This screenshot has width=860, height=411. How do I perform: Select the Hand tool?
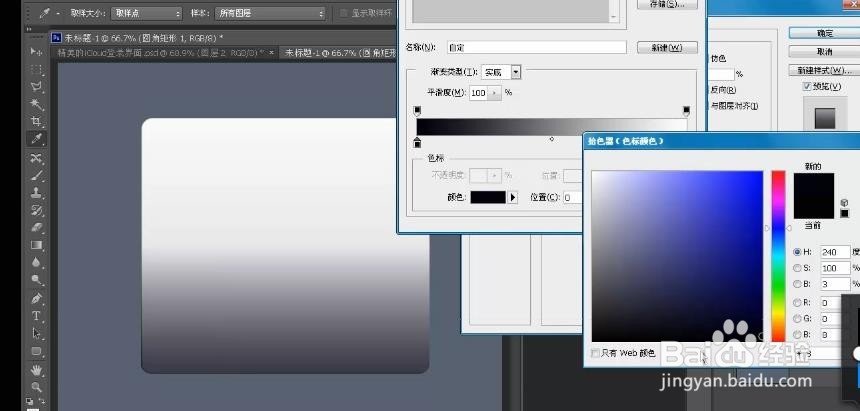click(36, 370)
